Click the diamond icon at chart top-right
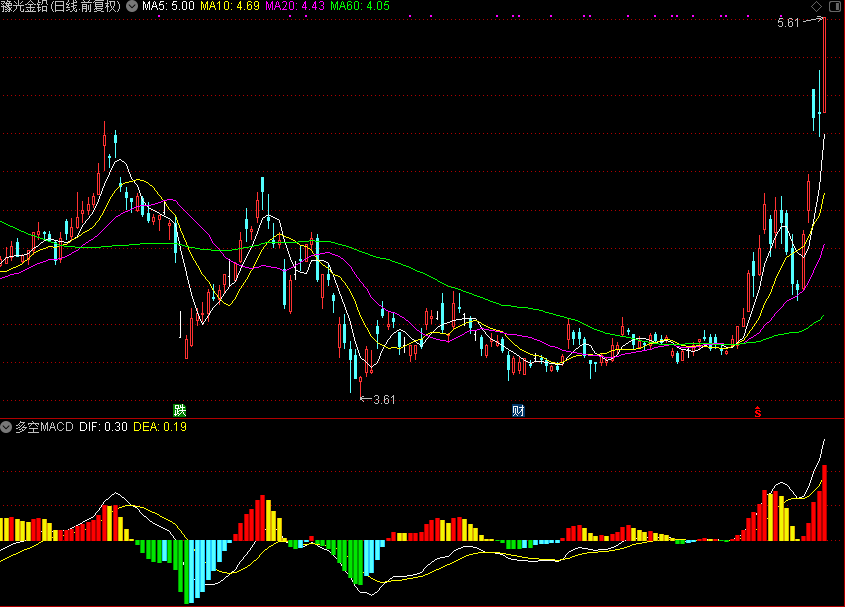The width and height of the screenshot is (845, 607). 816,6
